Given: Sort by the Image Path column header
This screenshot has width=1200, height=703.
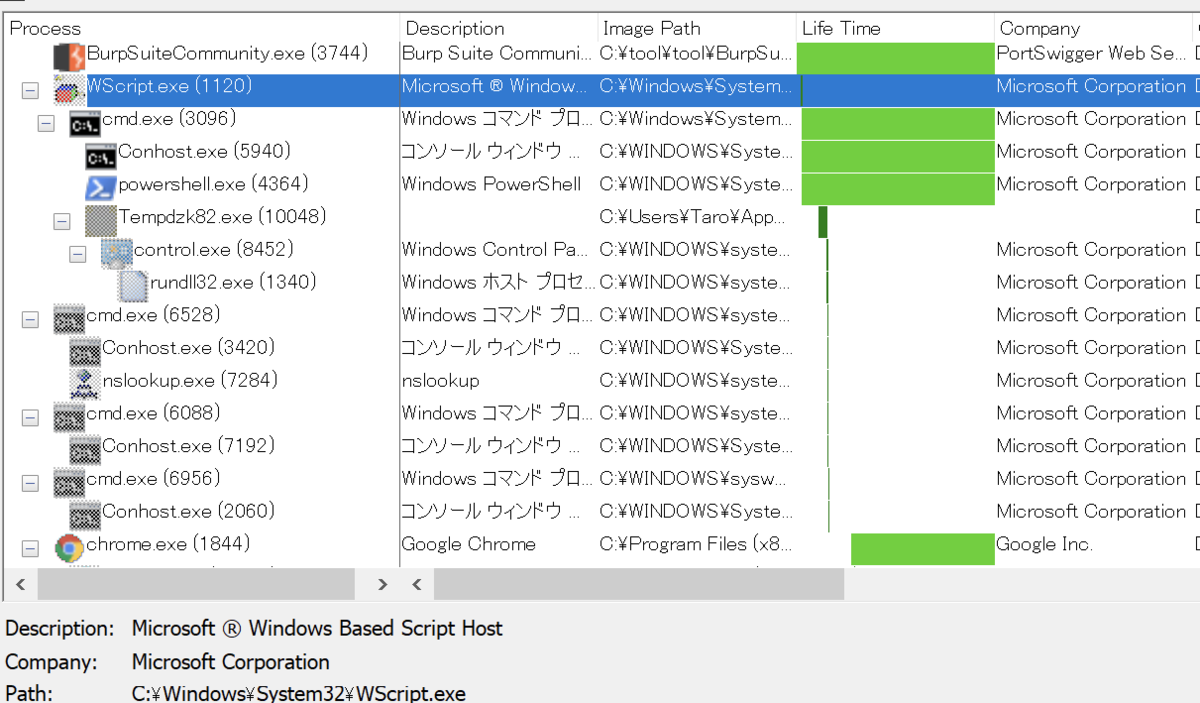Looking at the screenshot, I should click(697, 28).
